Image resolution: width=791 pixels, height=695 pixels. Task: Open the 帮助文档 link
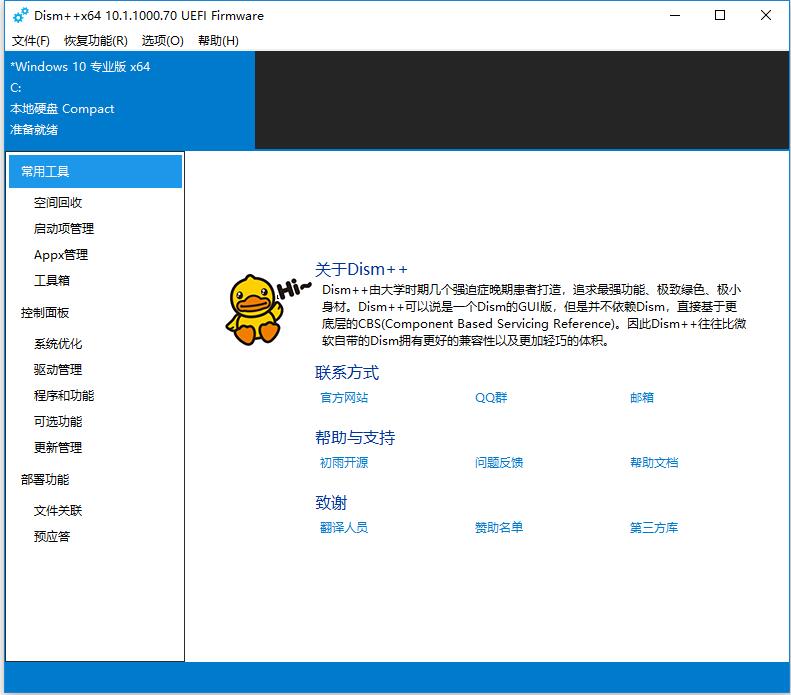coord(654,463)
